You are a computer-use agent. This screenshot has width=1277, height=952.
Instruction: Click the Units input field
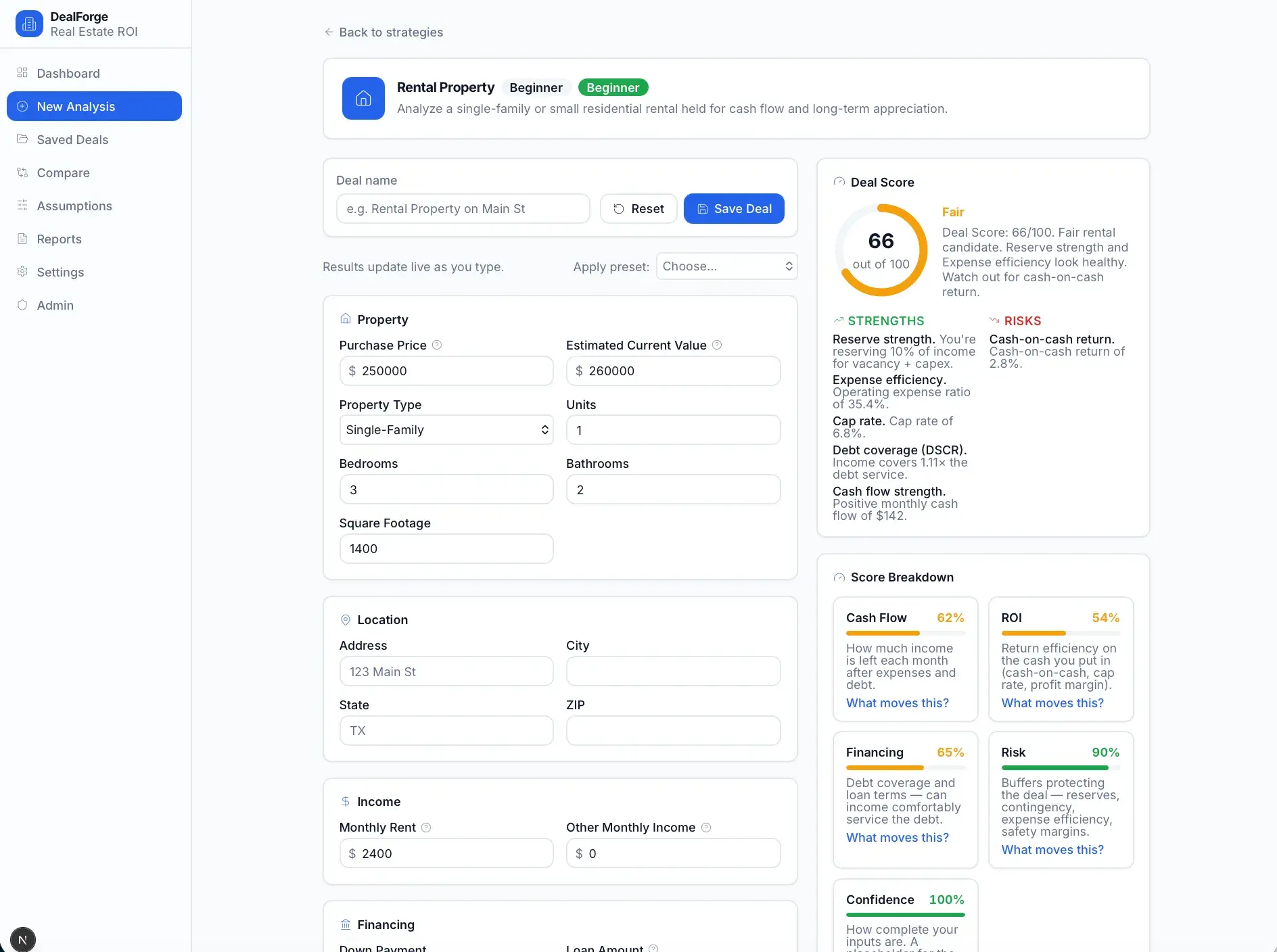[673, 430]
